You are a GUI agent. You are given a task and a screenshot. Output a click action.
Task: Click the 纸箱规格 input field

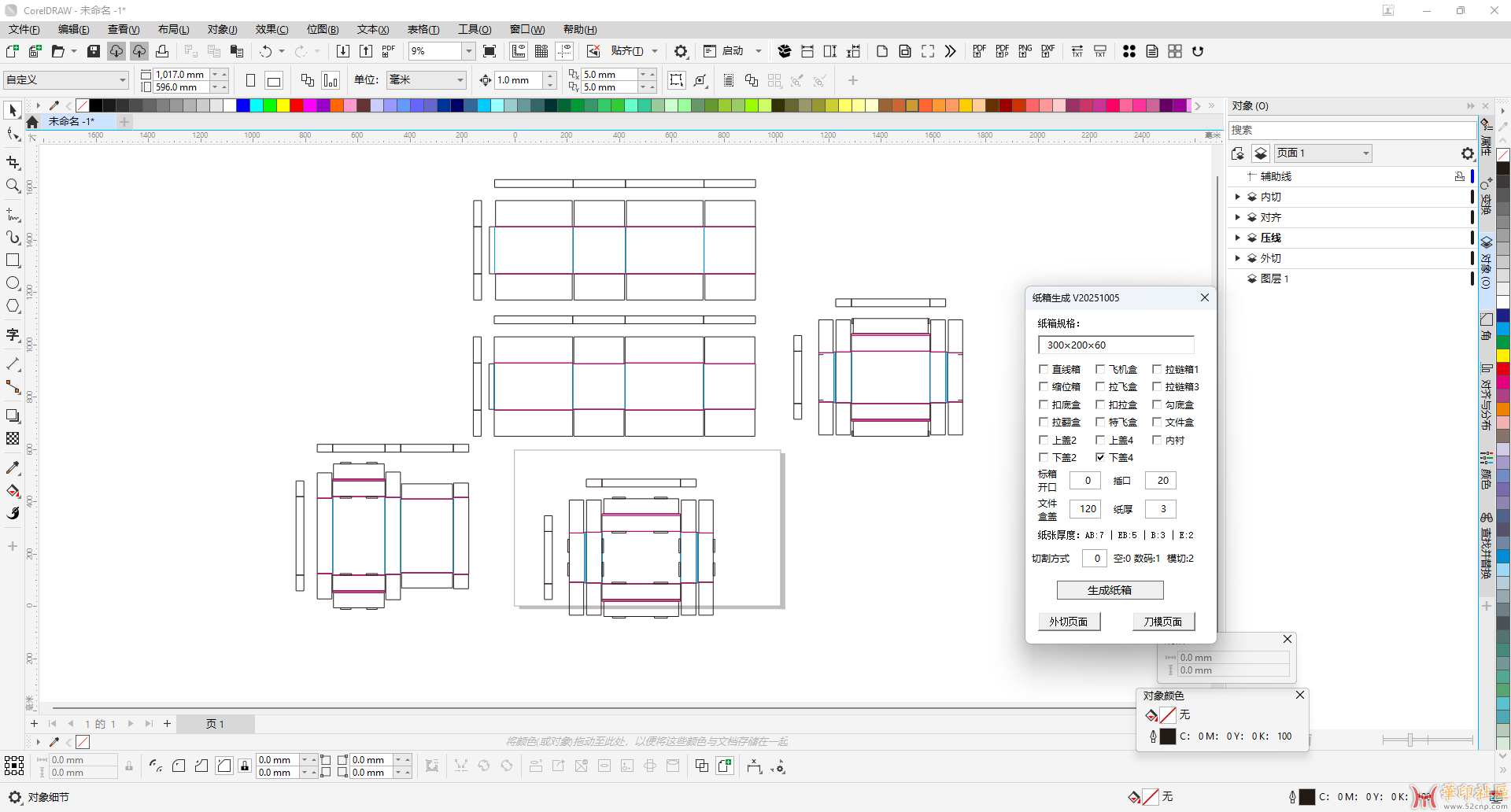pos(1115,345)
